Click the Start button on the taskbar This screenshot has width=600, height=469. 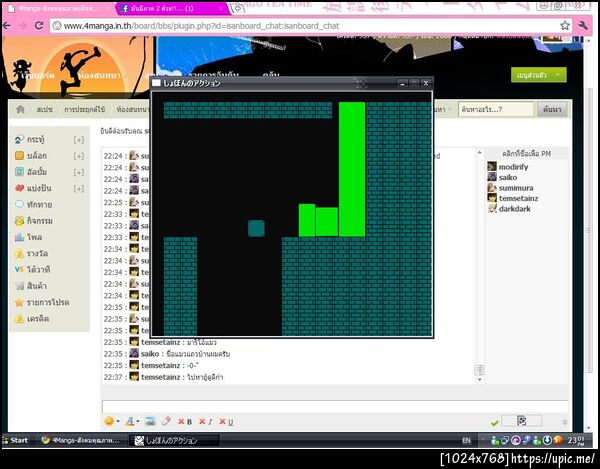tap(15, 440)
